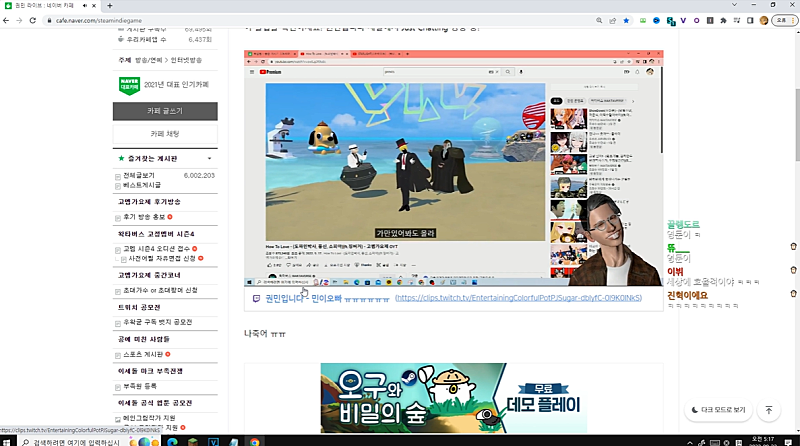Reload the page with refresh icon

coord(33,20)
